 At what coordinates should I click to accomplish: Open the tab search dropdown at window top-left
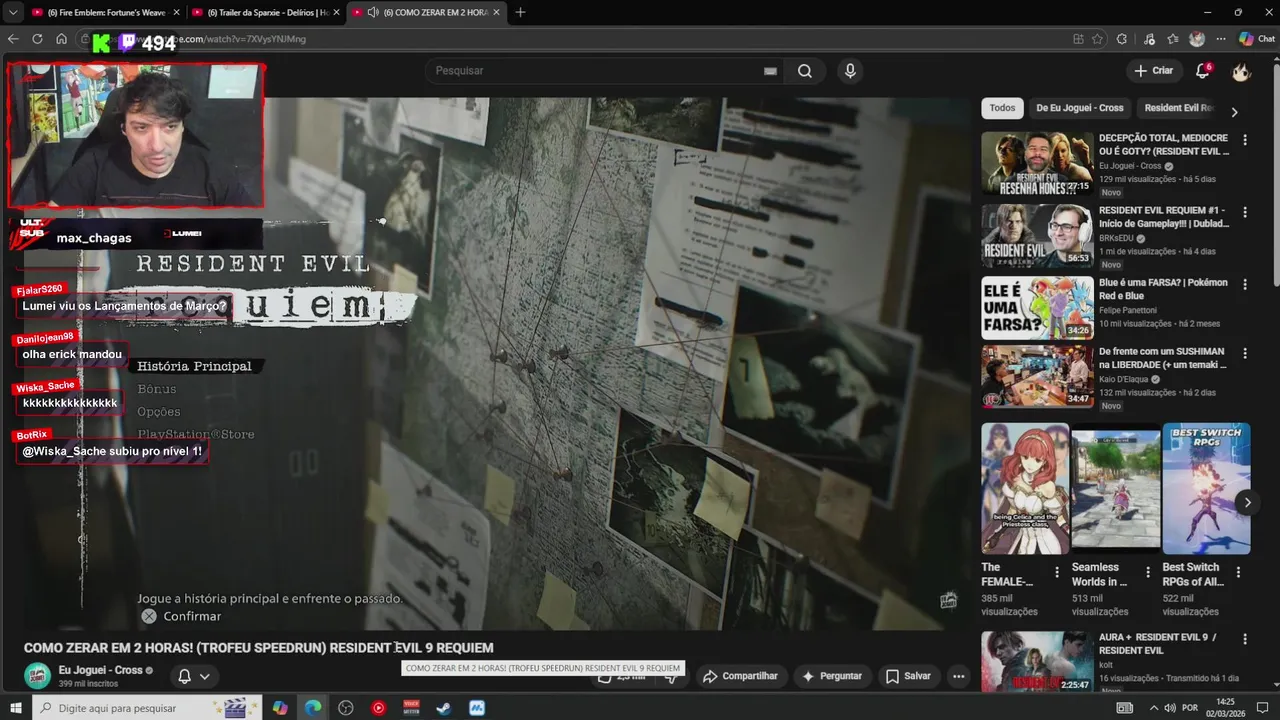click(12, 12)
